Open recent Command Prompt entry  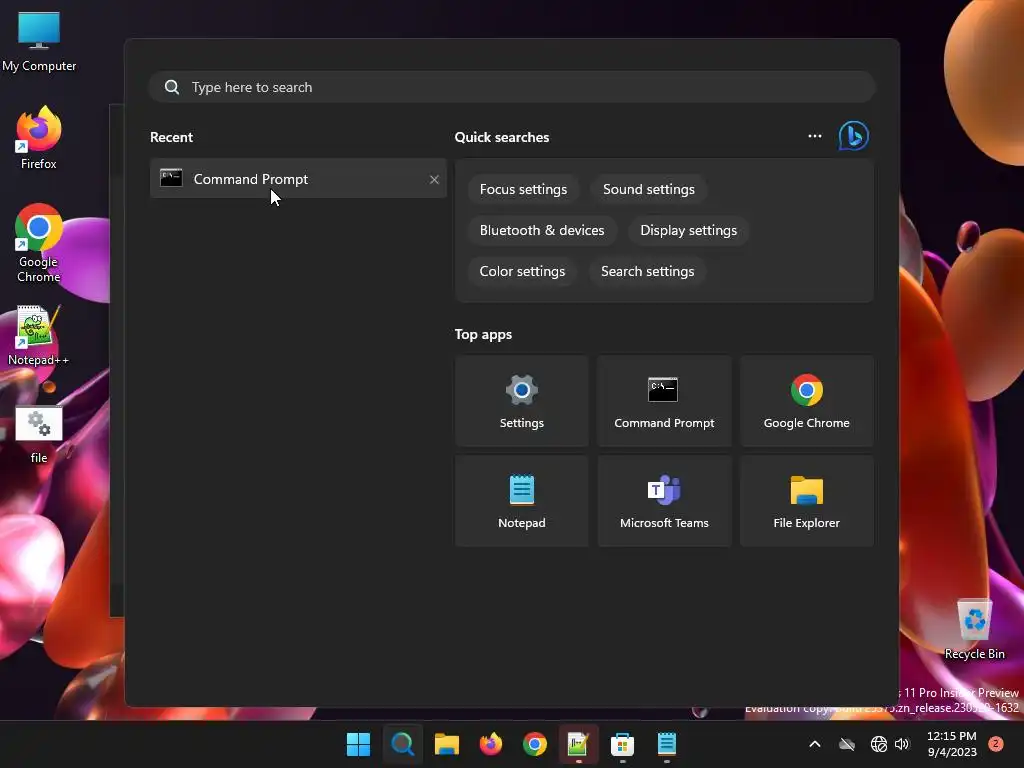coord(298,178)
